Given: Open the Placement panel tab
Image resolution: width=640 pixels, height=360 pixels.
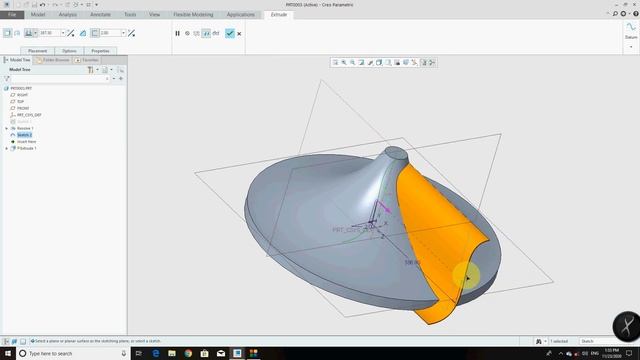Looking at the screenshot, I should [x=38, y=51].
